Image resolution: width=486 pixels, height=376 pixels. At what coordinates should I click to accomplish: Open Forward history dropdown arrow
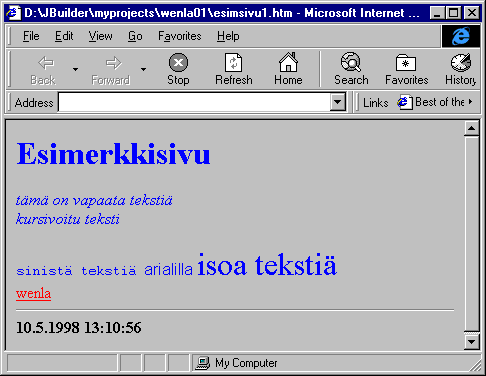coord(143,69)
